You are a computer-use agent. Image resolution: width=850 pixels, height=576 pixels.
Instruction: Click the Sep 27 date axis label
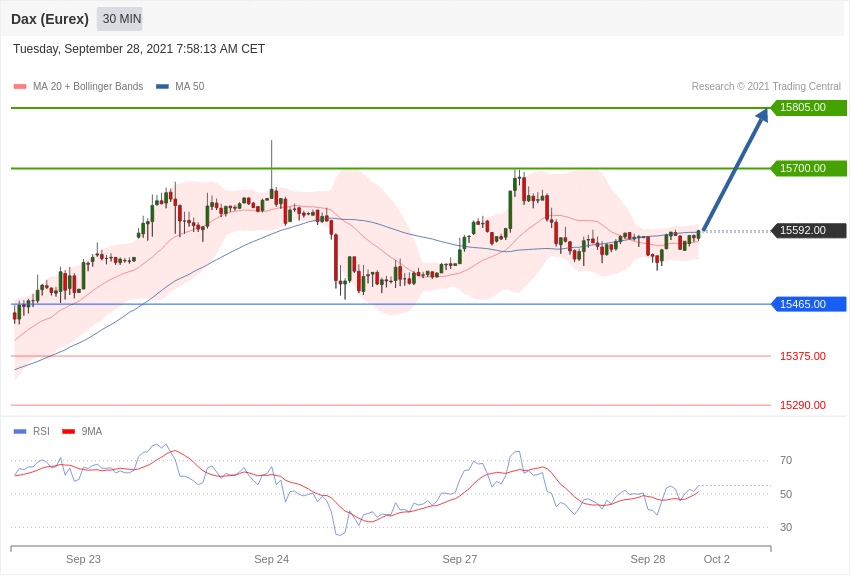coord(460,559)
